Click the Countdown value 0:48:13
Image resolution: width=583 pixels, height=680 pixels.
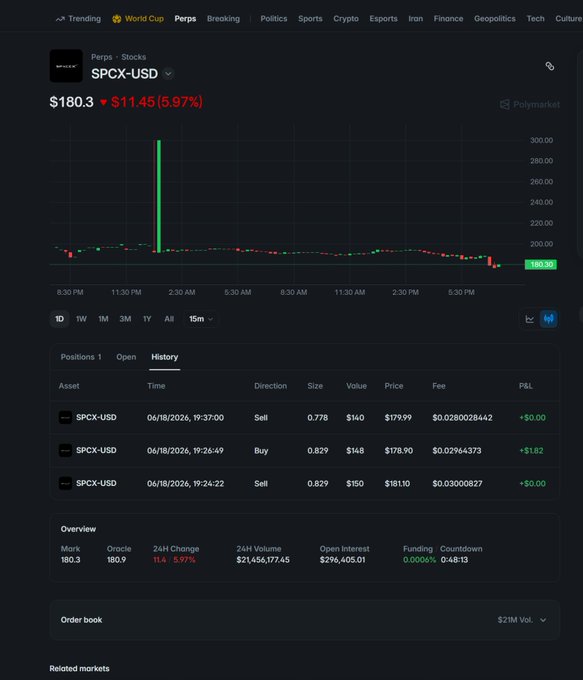point(454,560)
